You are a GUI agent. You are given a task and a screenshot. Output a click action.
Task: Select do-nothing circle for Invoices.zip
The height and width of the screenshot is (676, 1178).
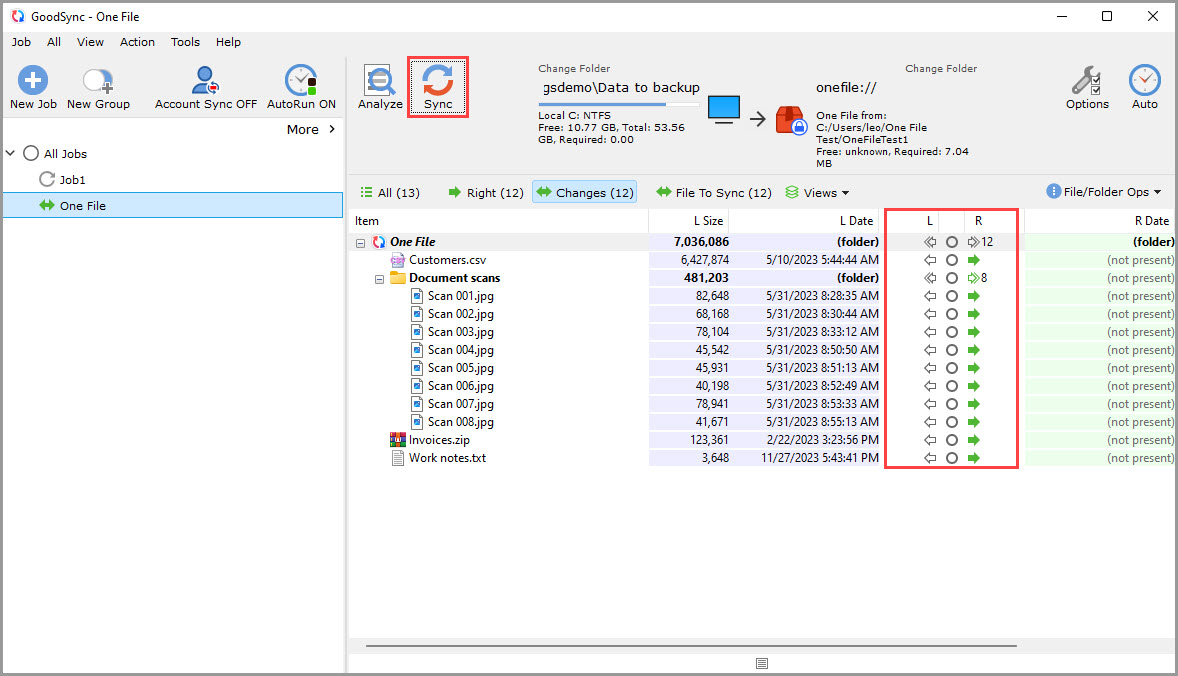tap(952, 440)
